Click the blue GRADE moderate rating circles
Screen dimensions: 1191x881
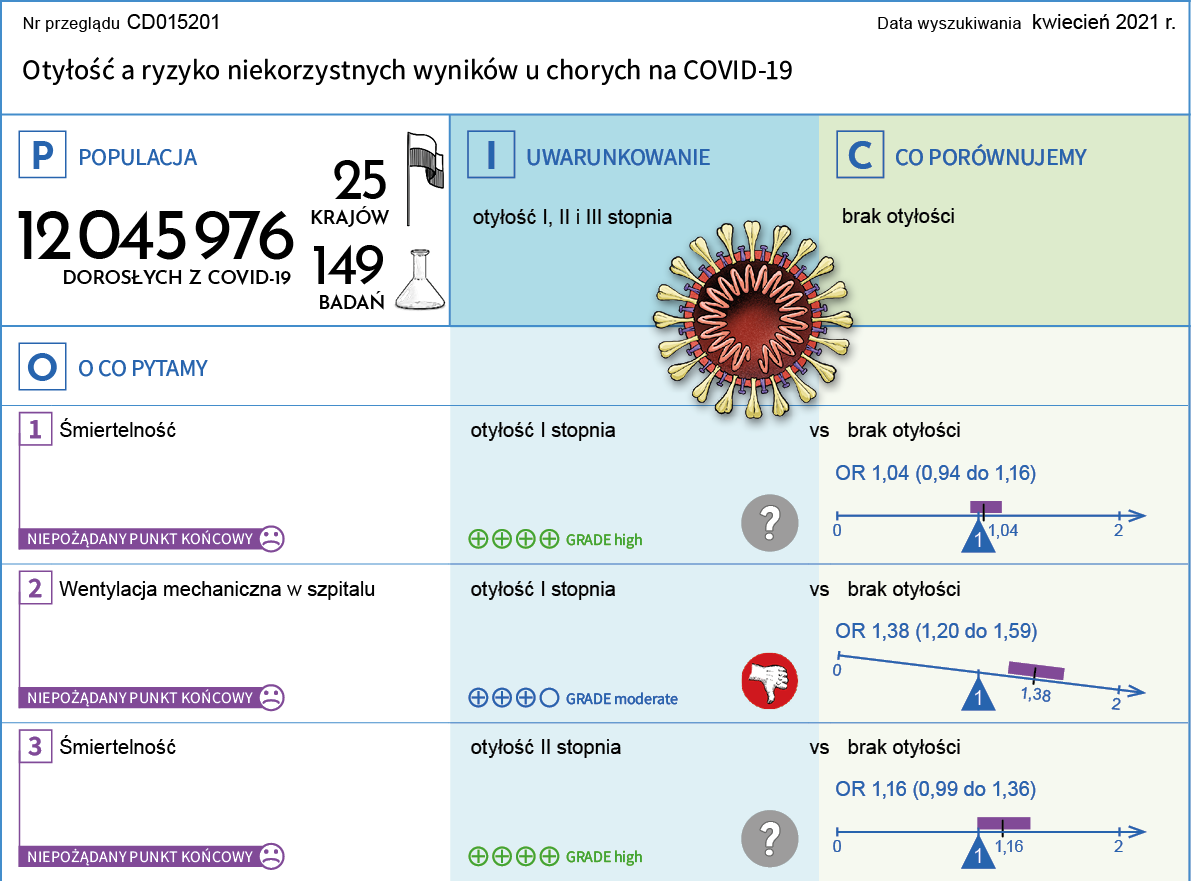[x=513, y=699]
